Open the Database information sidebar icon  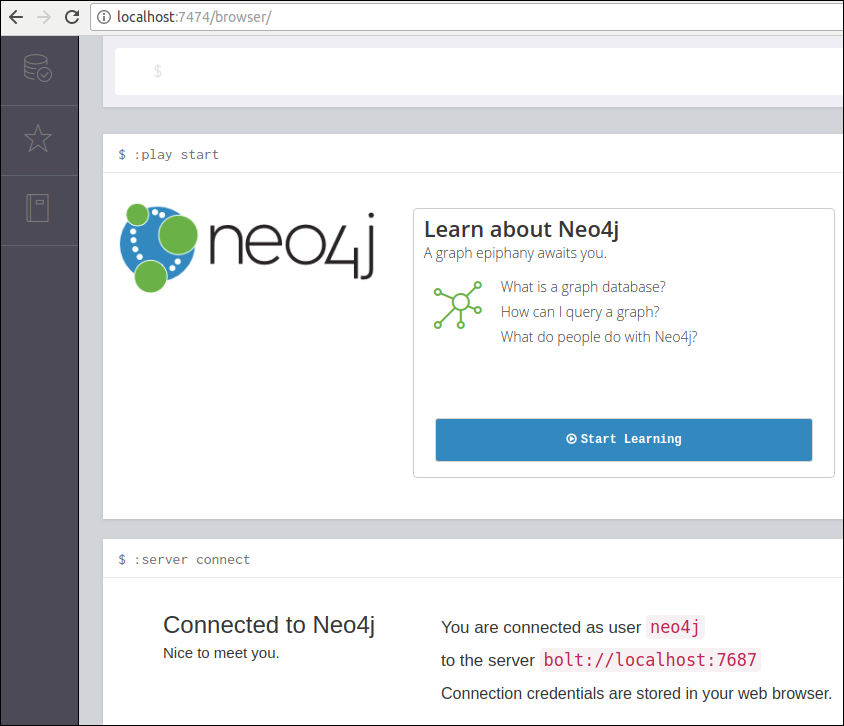coord(38,68)
